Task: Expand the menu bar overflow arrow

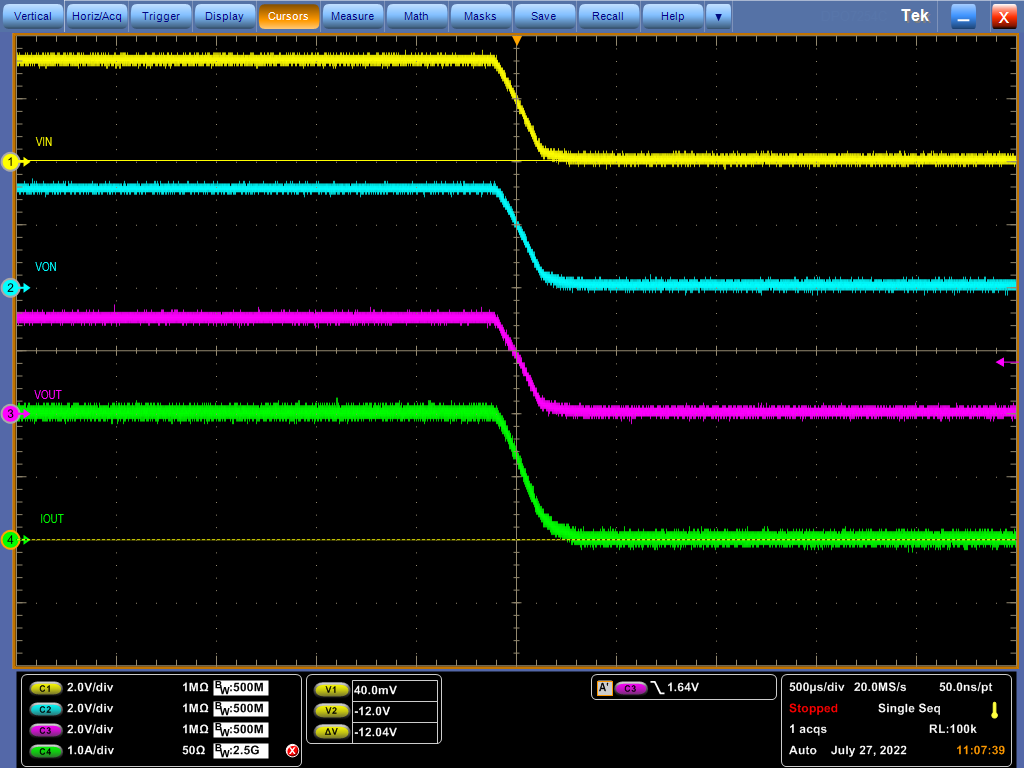Action: click(x=718, y=16)
